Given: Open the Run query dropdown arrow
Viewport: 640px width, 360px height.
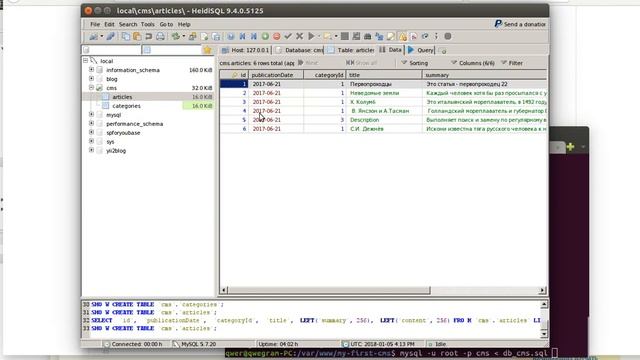Looking at the screenshot, I should click(x=319, y=36).
